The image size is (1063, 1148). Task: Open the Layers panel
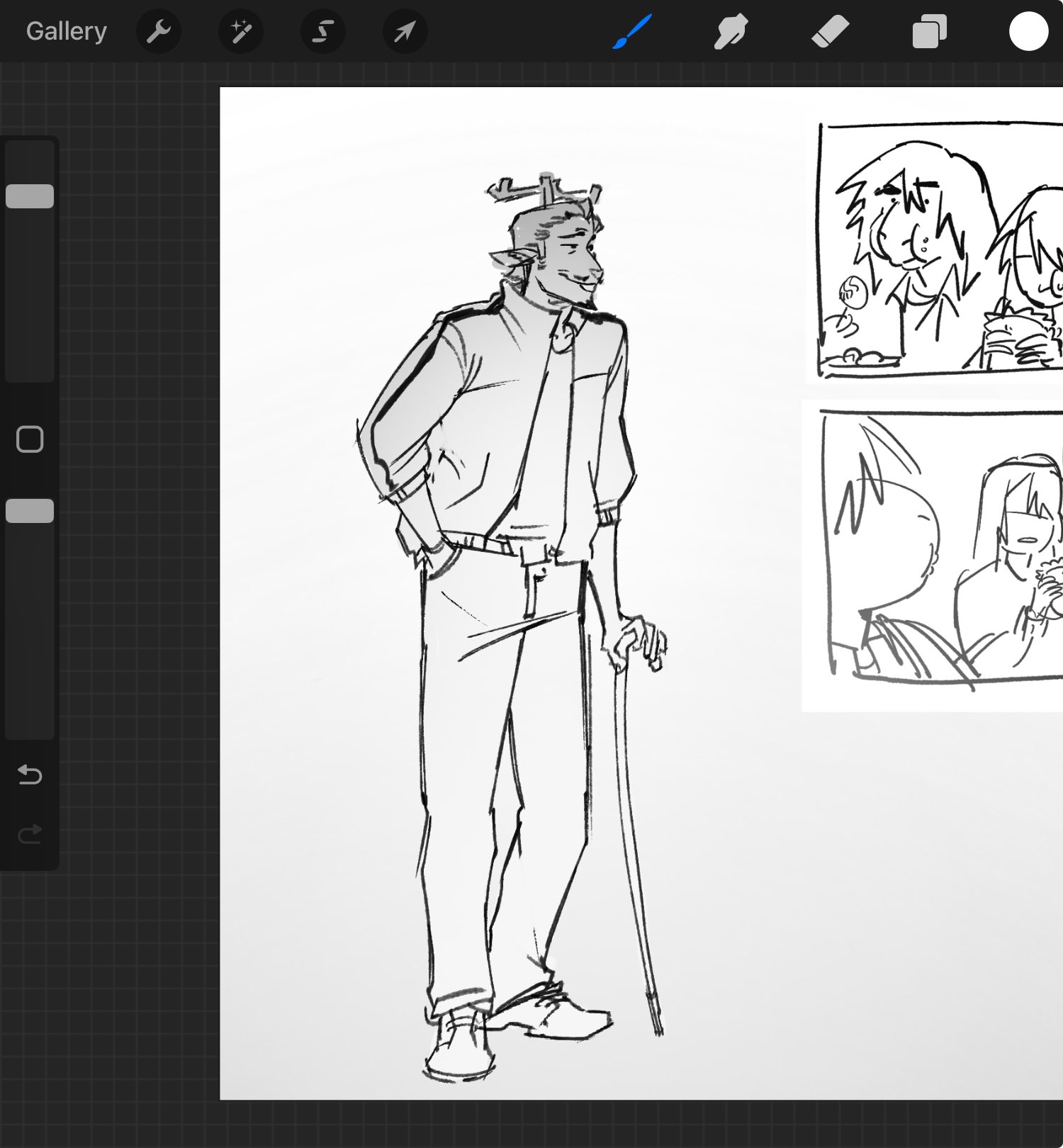(929, 32)
